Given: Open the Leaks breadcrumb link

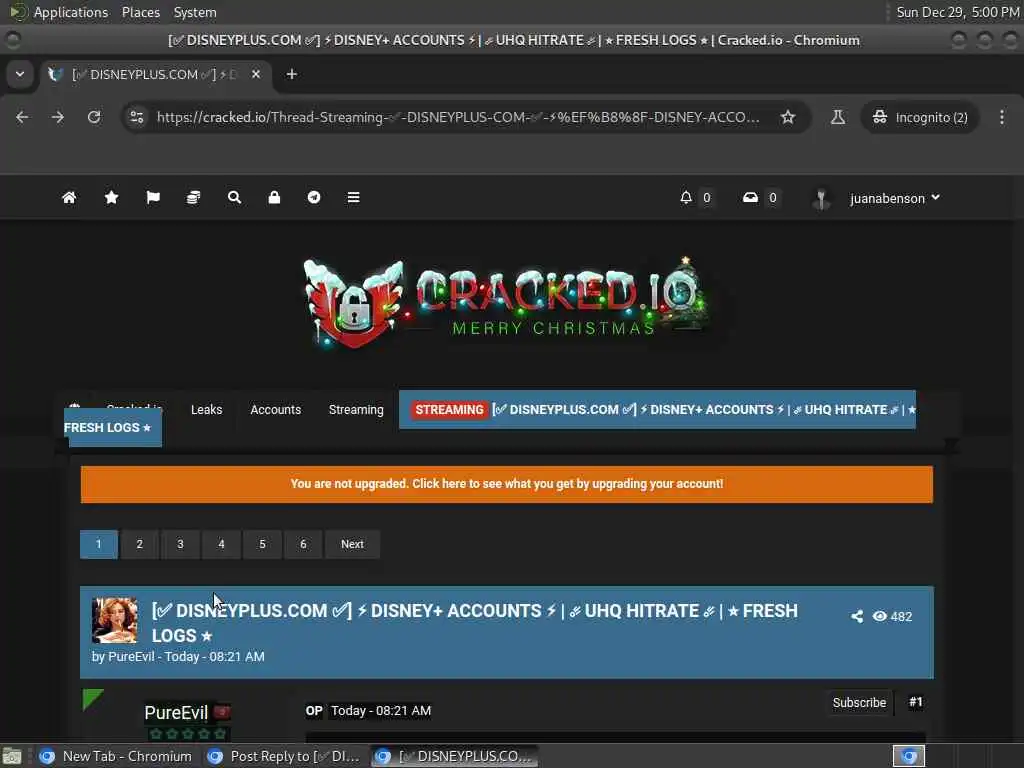Looking at the screenshot, I should click(x=206, y=409).
